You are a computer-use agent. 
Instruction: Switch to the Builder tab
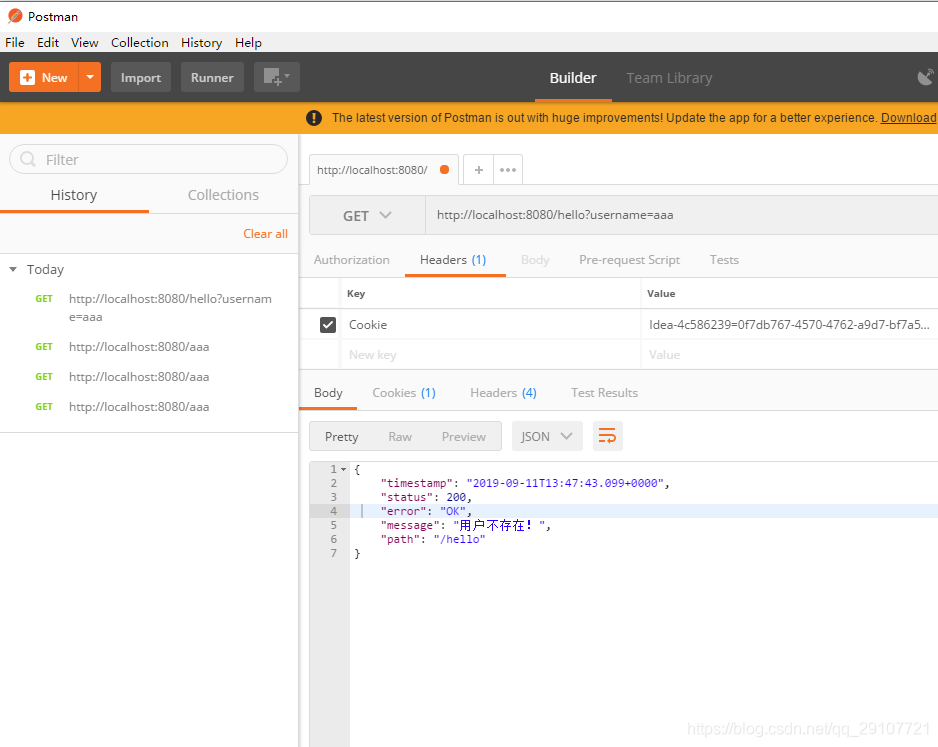coord(573,78)
